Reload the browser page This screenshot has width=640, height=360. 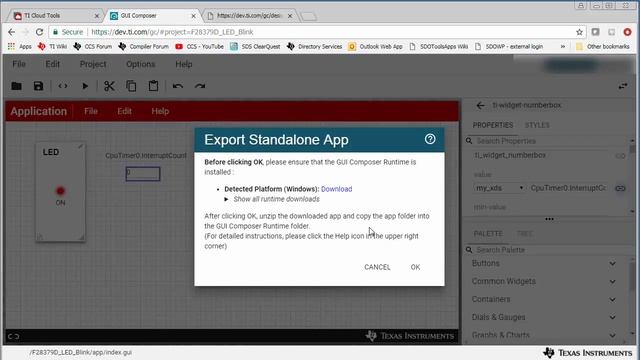click(39, 32)
